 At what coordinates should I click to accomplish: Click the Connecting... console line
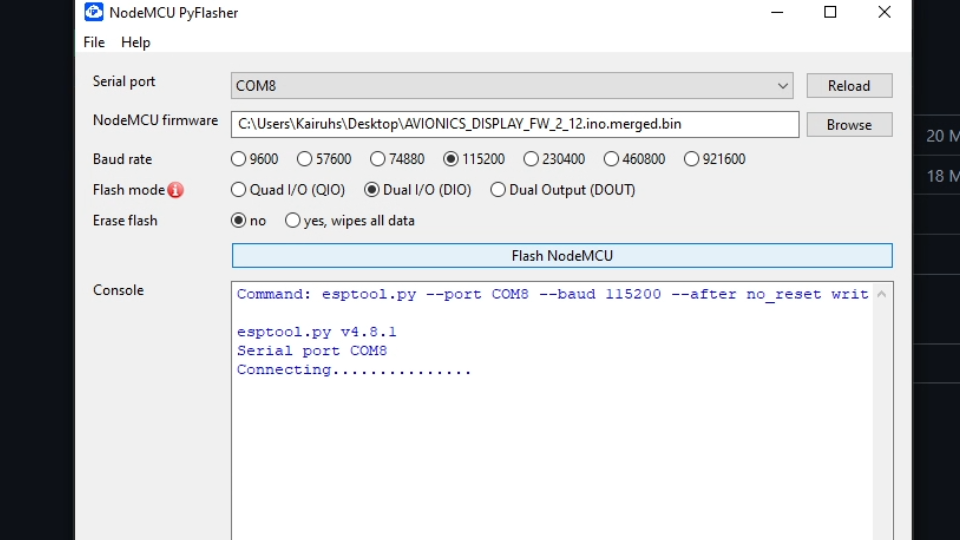[354, 370]
